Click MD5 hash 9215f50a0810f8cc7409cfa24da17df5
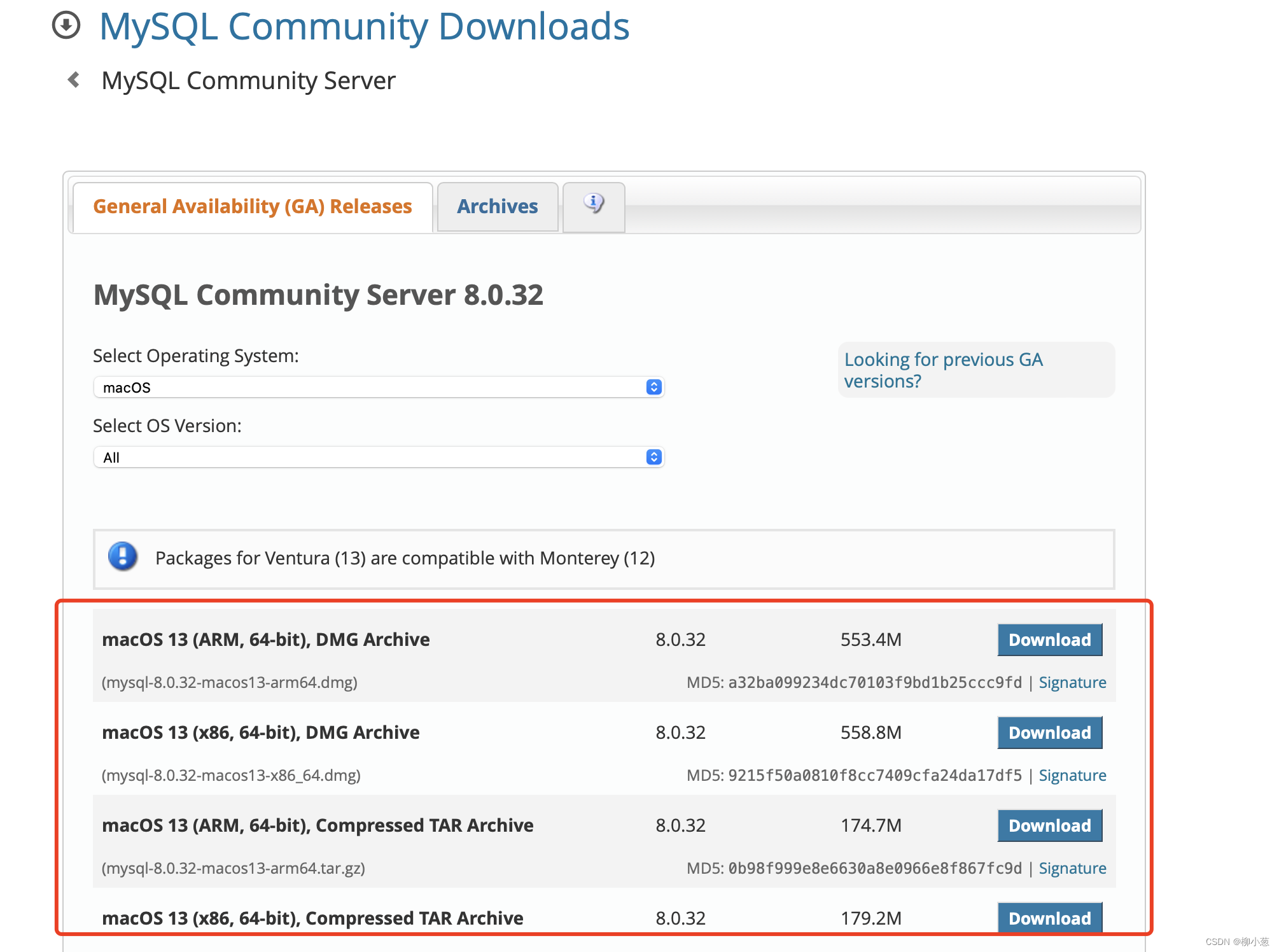Viewport: 1279px width, 952px height. tap(875, 775)
